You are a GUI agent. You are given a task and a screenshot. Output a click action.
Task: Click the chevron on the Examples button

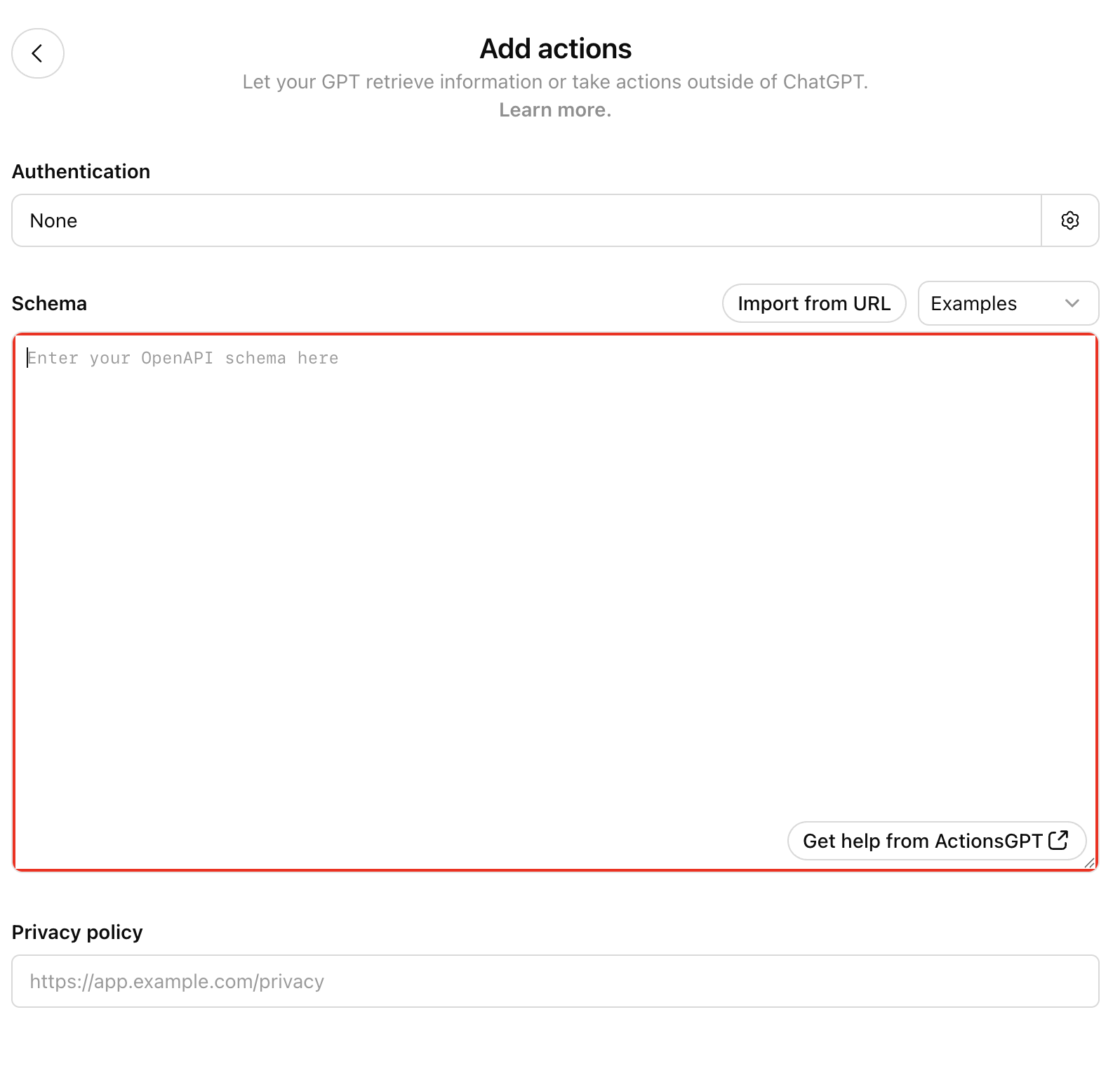tap(1072, 303)
